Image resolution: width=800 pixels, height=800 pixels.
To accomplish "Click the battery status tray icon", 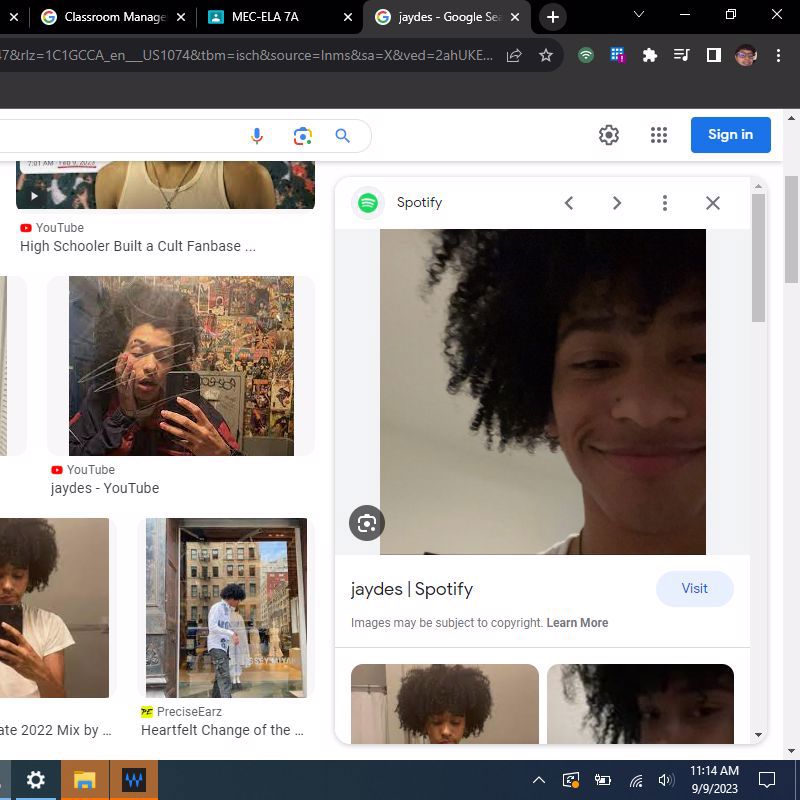I will point(603,780).
